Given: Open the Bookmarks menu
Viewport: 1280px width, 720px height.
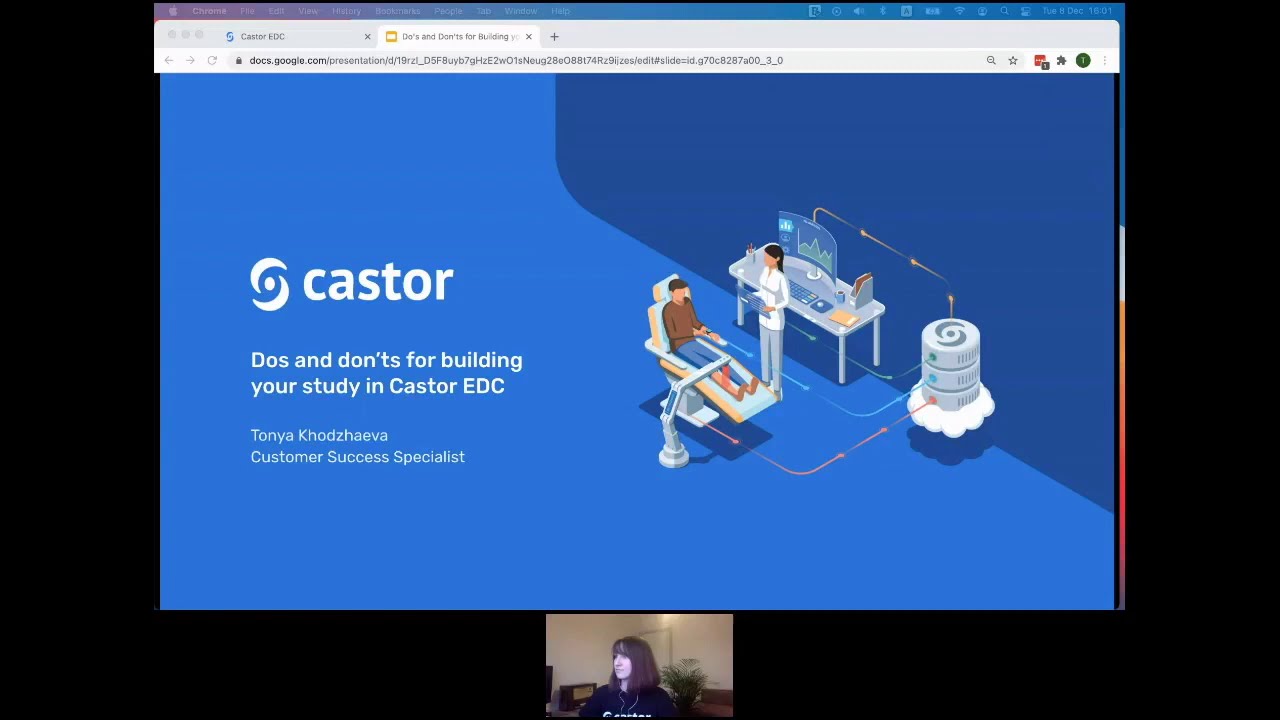Looking at the screenshot, I should (x=398, y=11).
